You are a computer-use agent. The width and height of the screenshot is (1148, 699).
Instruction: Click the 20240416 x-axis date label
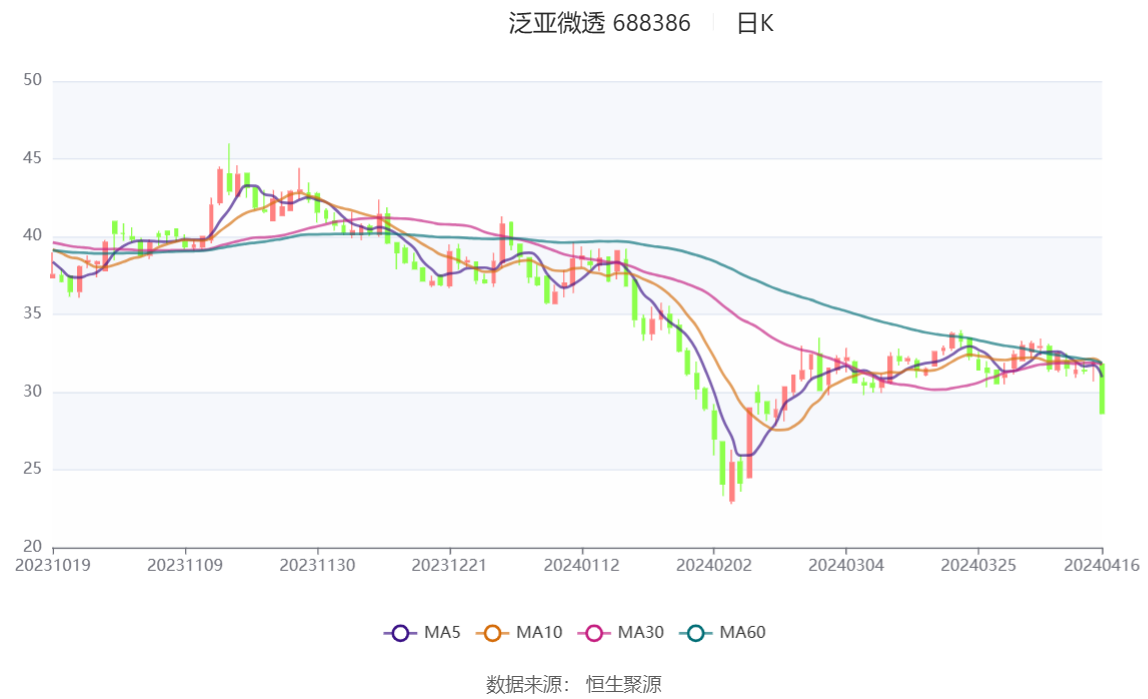pos(1102,566)
